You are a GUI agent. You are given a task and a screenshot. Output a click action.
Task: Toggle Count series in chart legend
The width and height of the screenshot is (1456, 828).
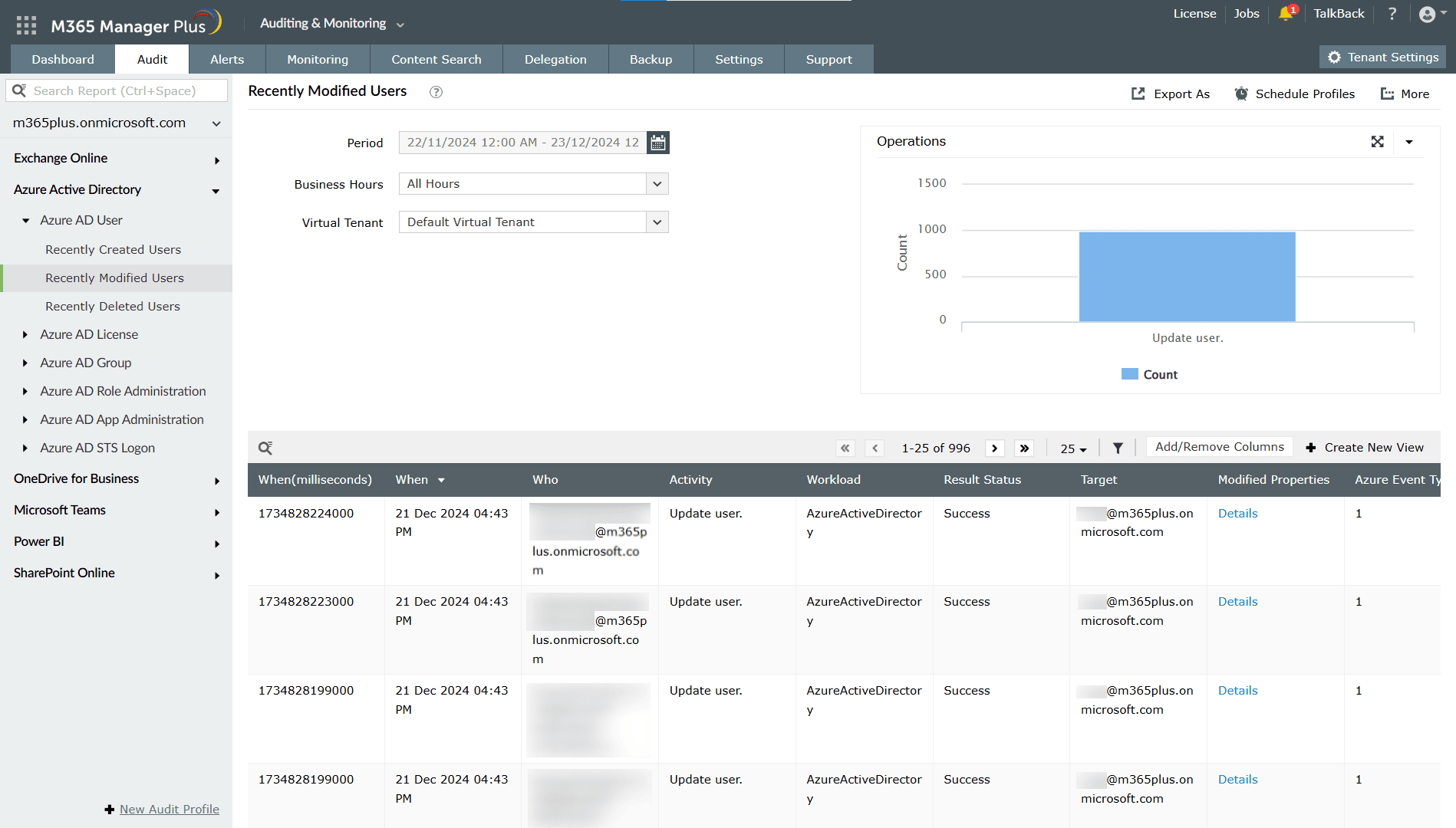click(x=1149, y=374)
